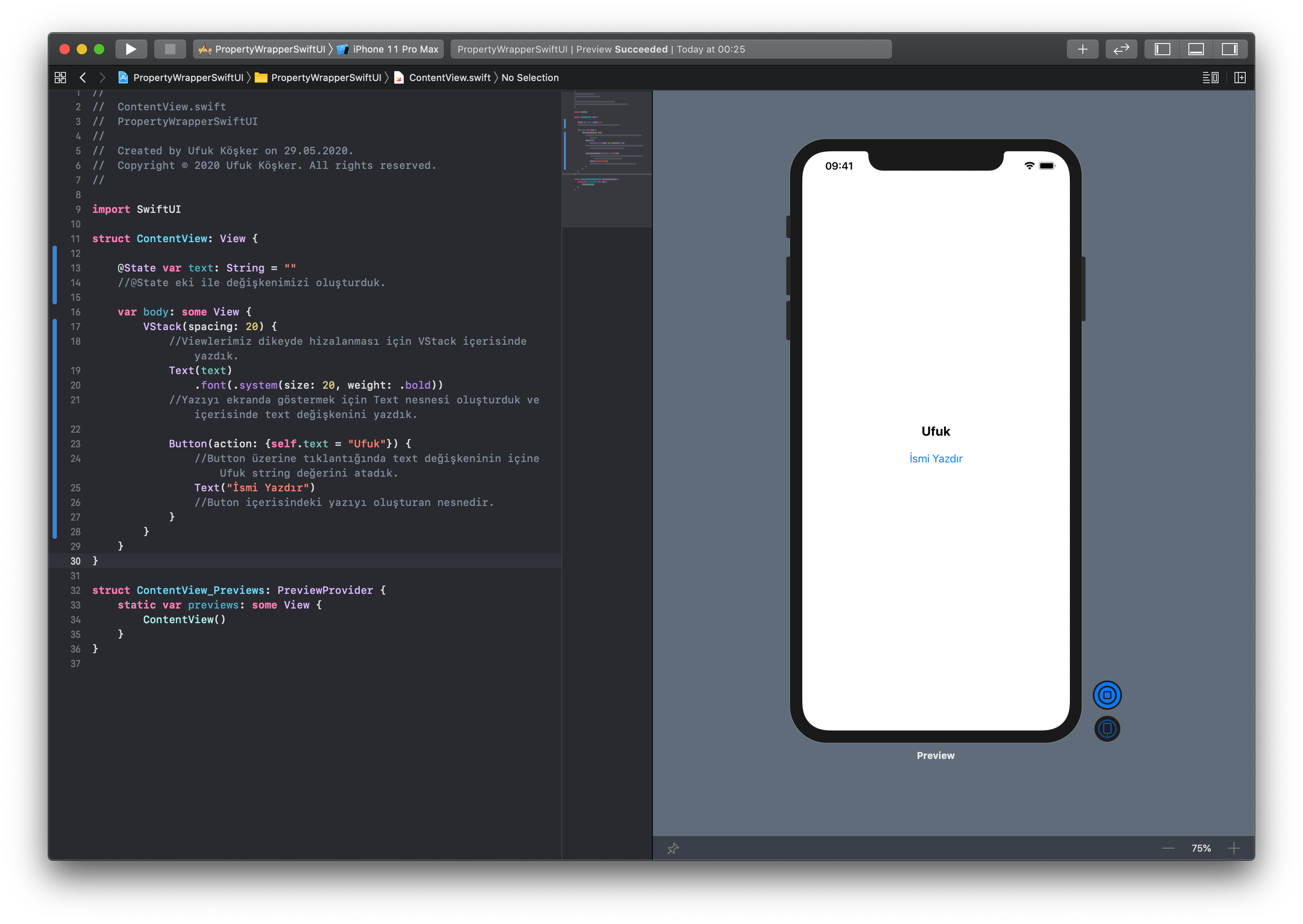Open the editor options lines menu

point(1210,78)
